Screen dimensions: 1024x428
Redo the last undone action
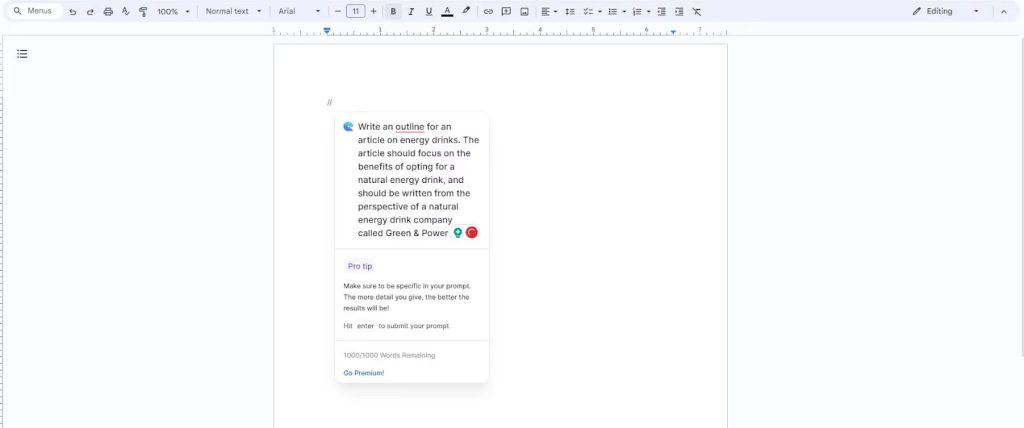click(90, 12)
